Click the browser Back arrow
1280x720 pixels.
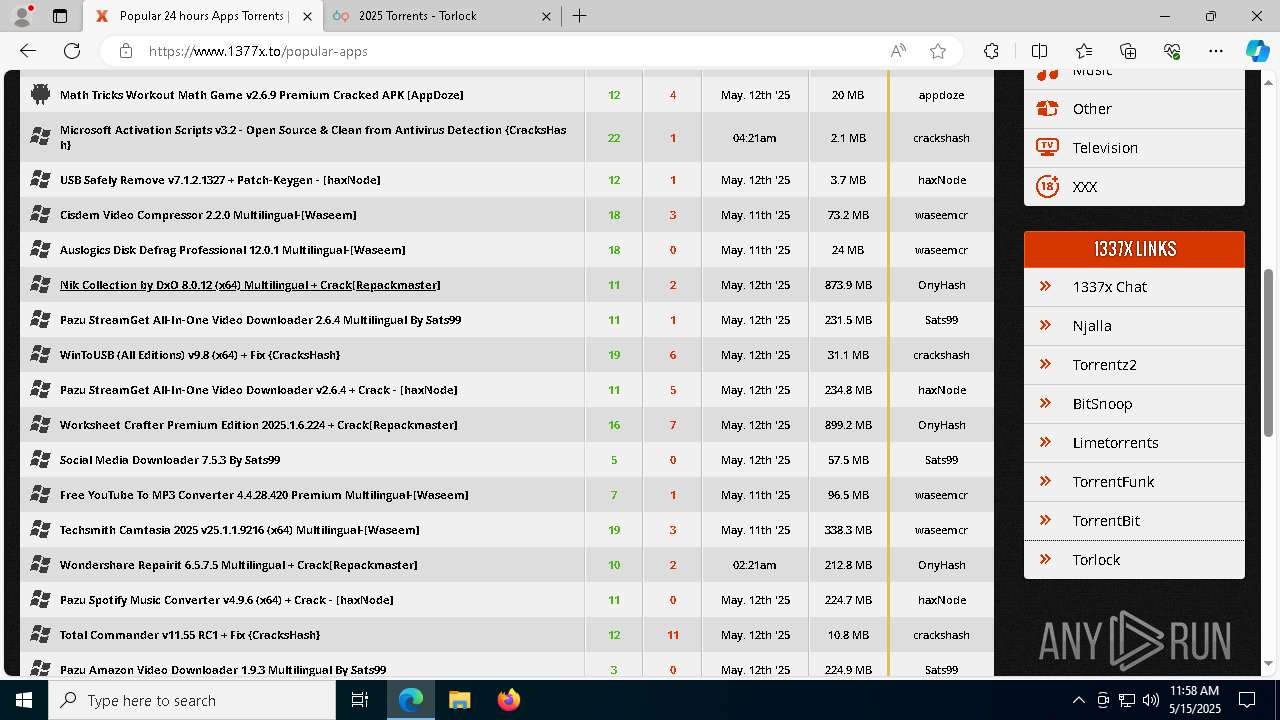tap(28, 51)
